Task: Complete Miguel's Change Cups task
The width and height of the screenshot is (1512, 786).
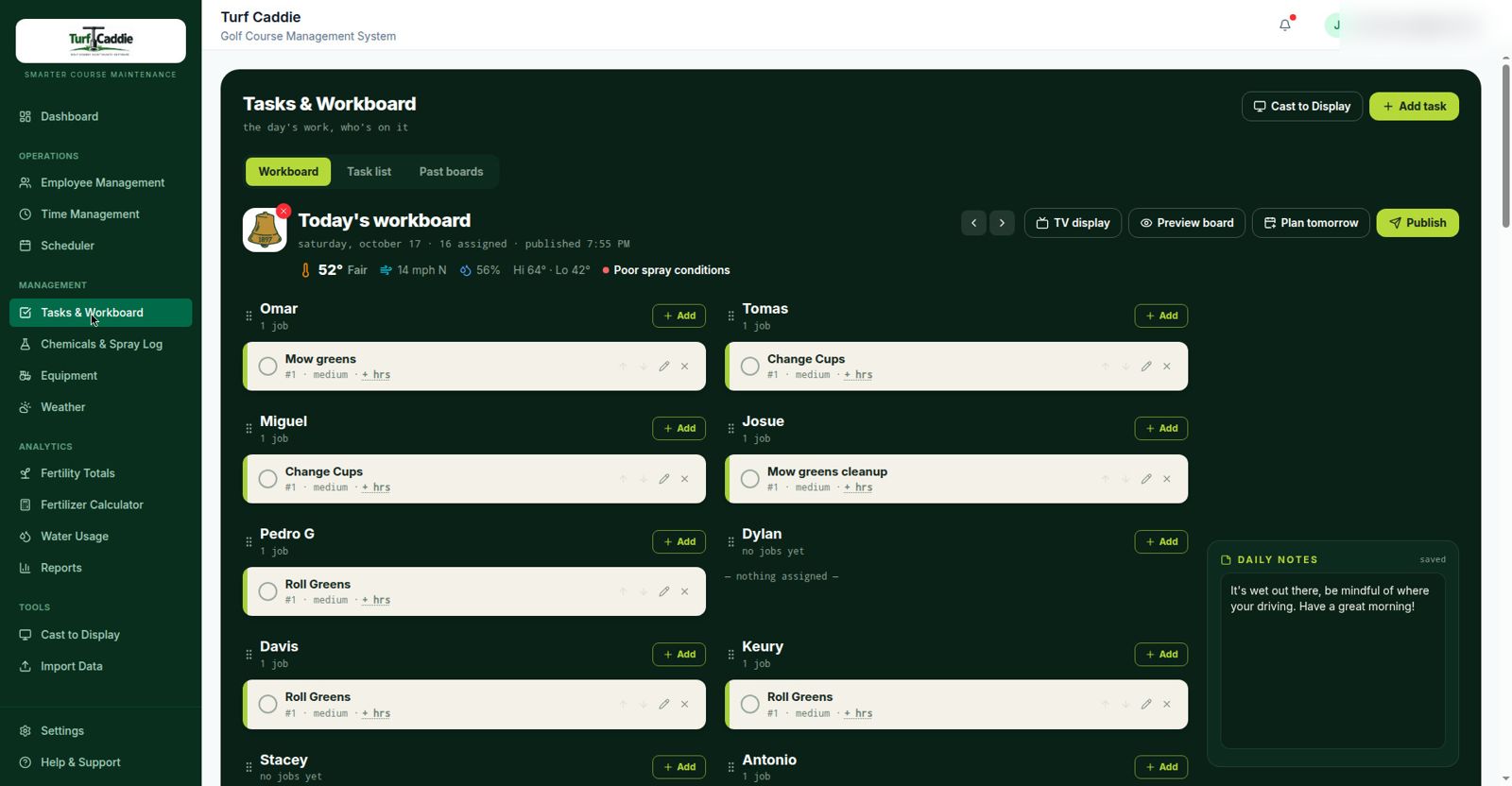Action: 268,479
